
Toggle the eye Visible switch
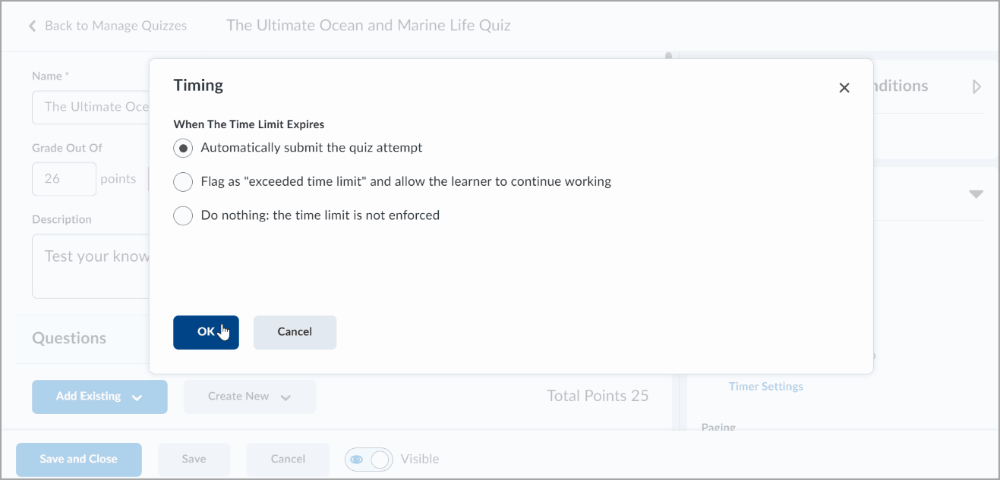point(369,459)
